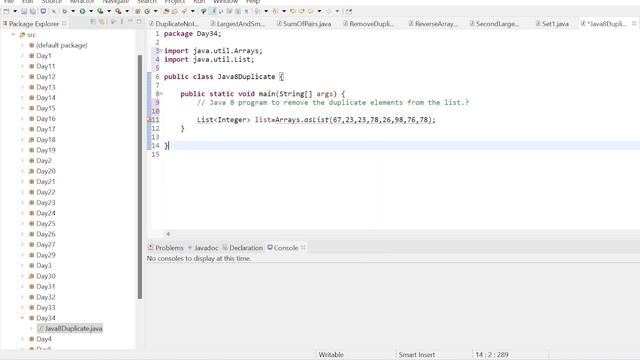Switch to the LargestAndSm... editor tab

[238, 24]
